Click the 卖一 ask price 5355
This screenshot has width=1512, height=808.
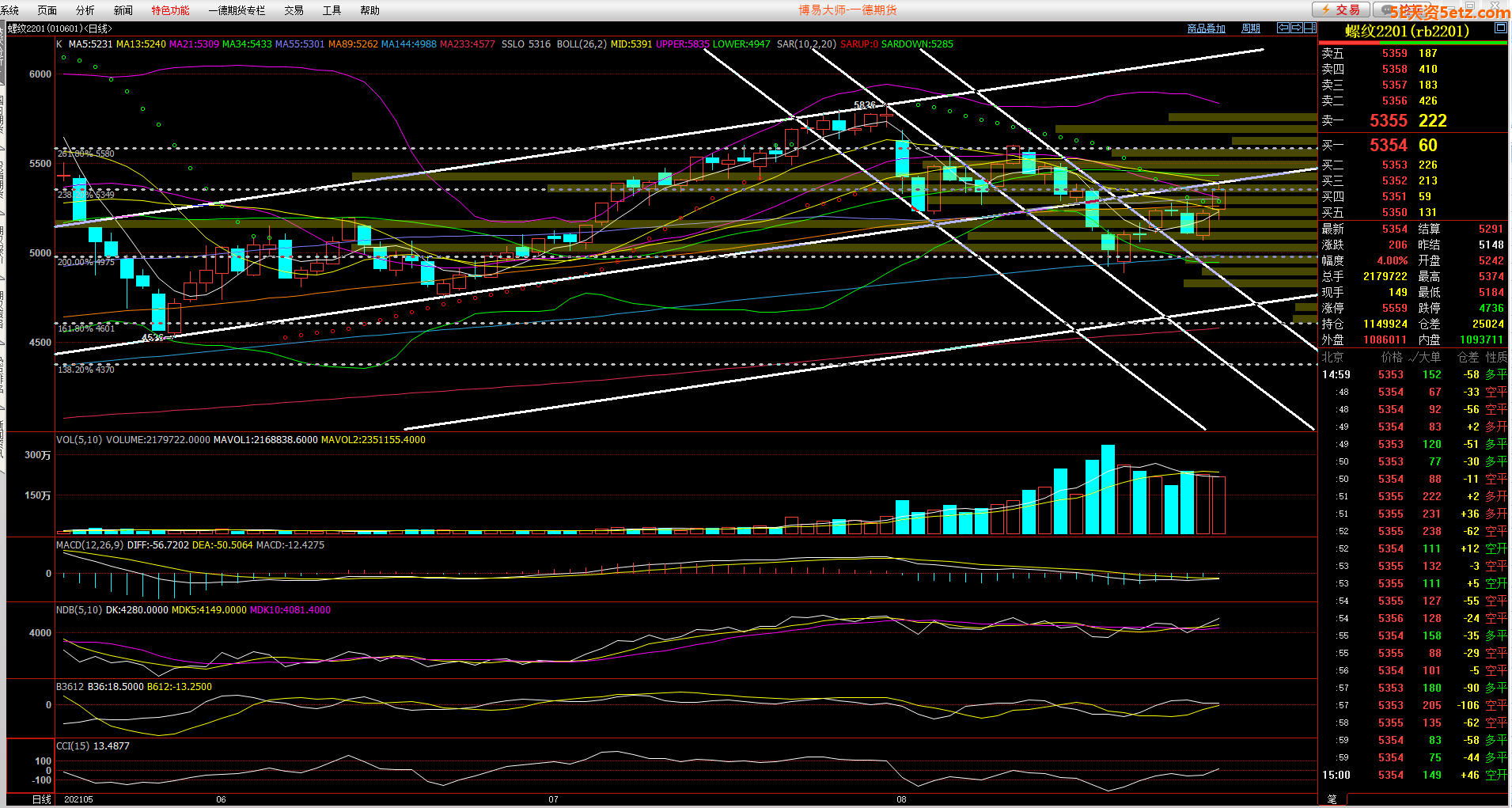point(1389,120)
